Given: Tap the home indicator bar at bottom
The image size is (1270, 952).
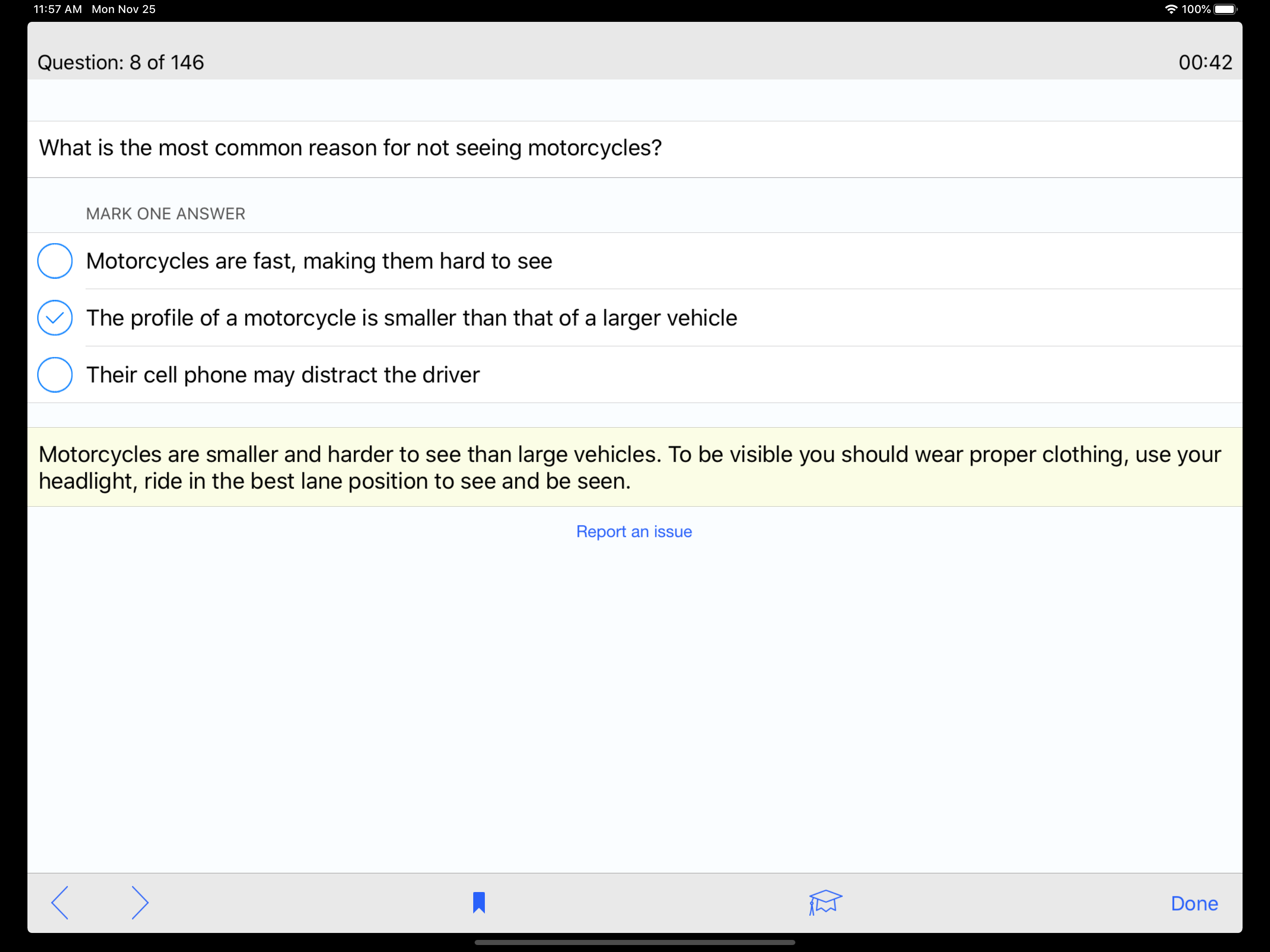Looking at the screenshot, I should 635,942.
